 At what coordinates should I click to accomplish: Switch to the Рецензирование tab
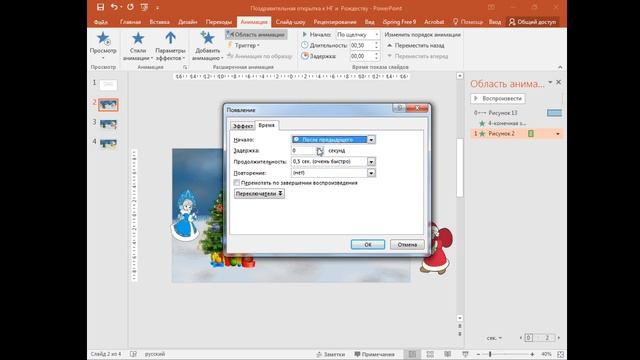[335, 22]
